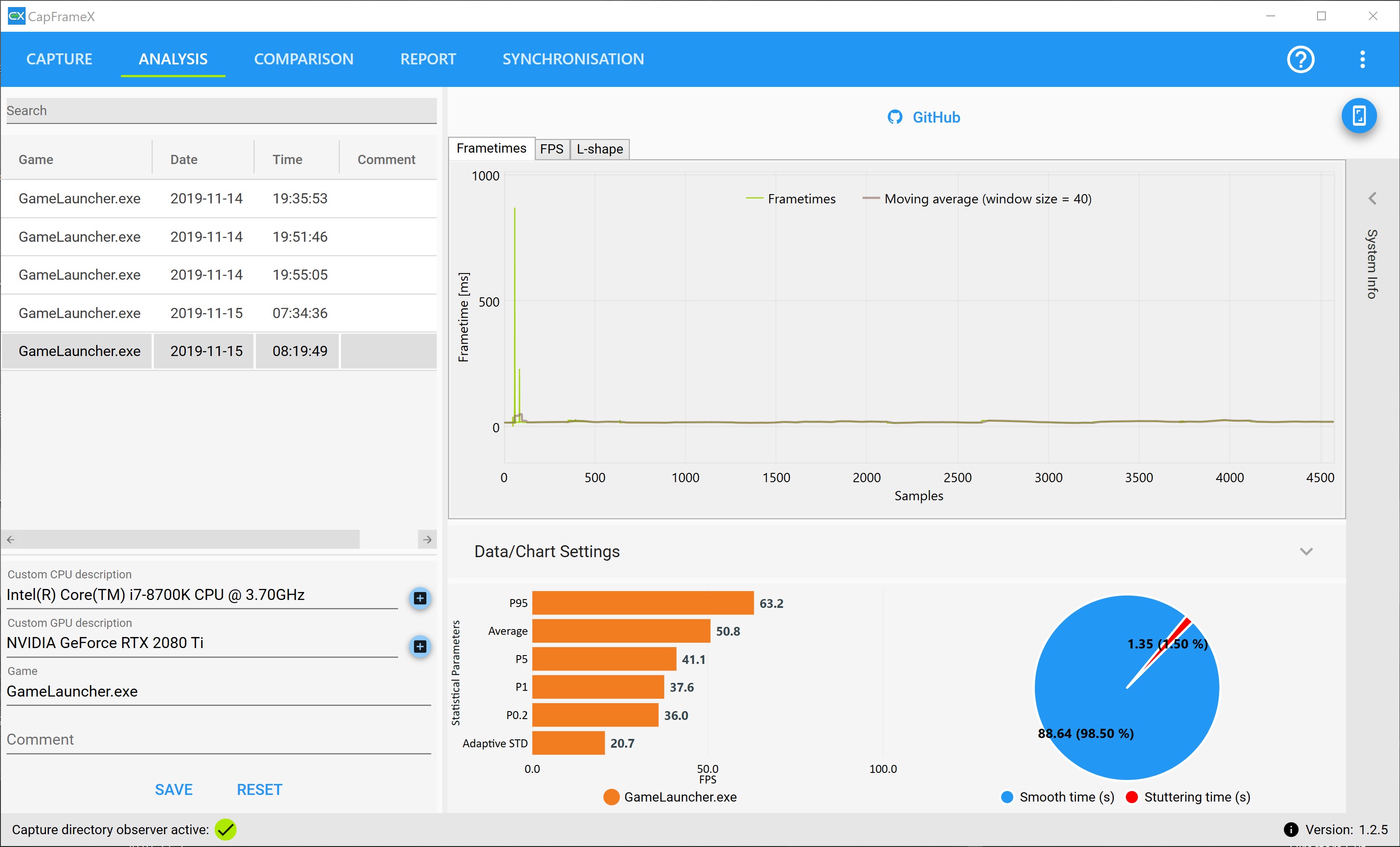
Task: Add custom GPU description with plus icon
Action: pyautogui.click(x=420, y=646)
